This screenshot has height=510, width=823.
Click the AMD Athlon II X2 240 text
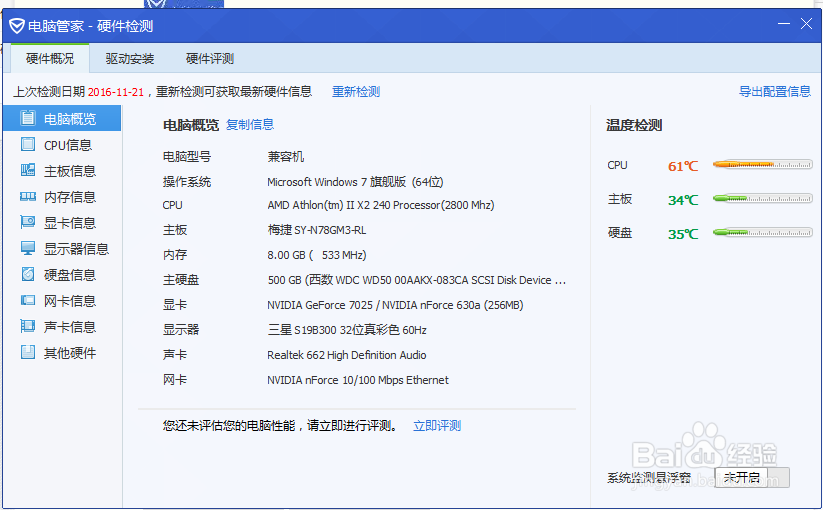381,205
